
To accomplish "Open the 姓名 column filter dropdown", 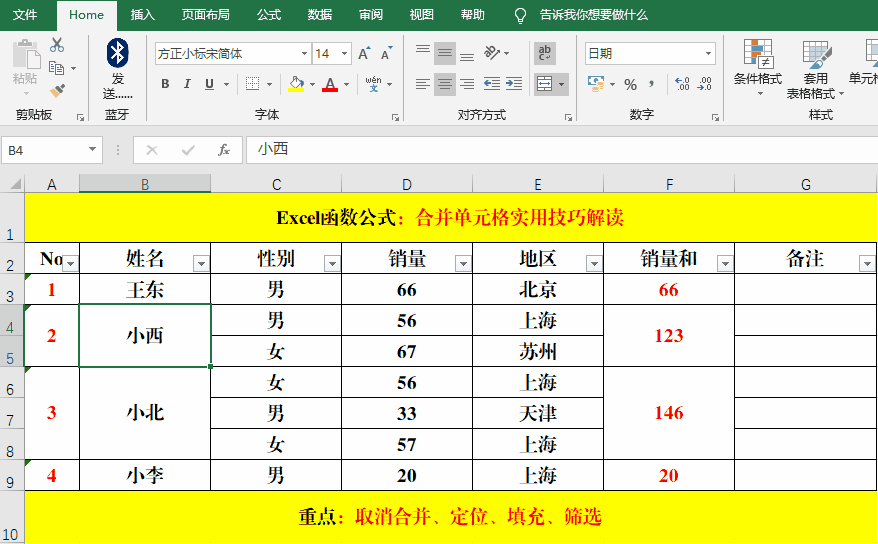I will (201, 263).
